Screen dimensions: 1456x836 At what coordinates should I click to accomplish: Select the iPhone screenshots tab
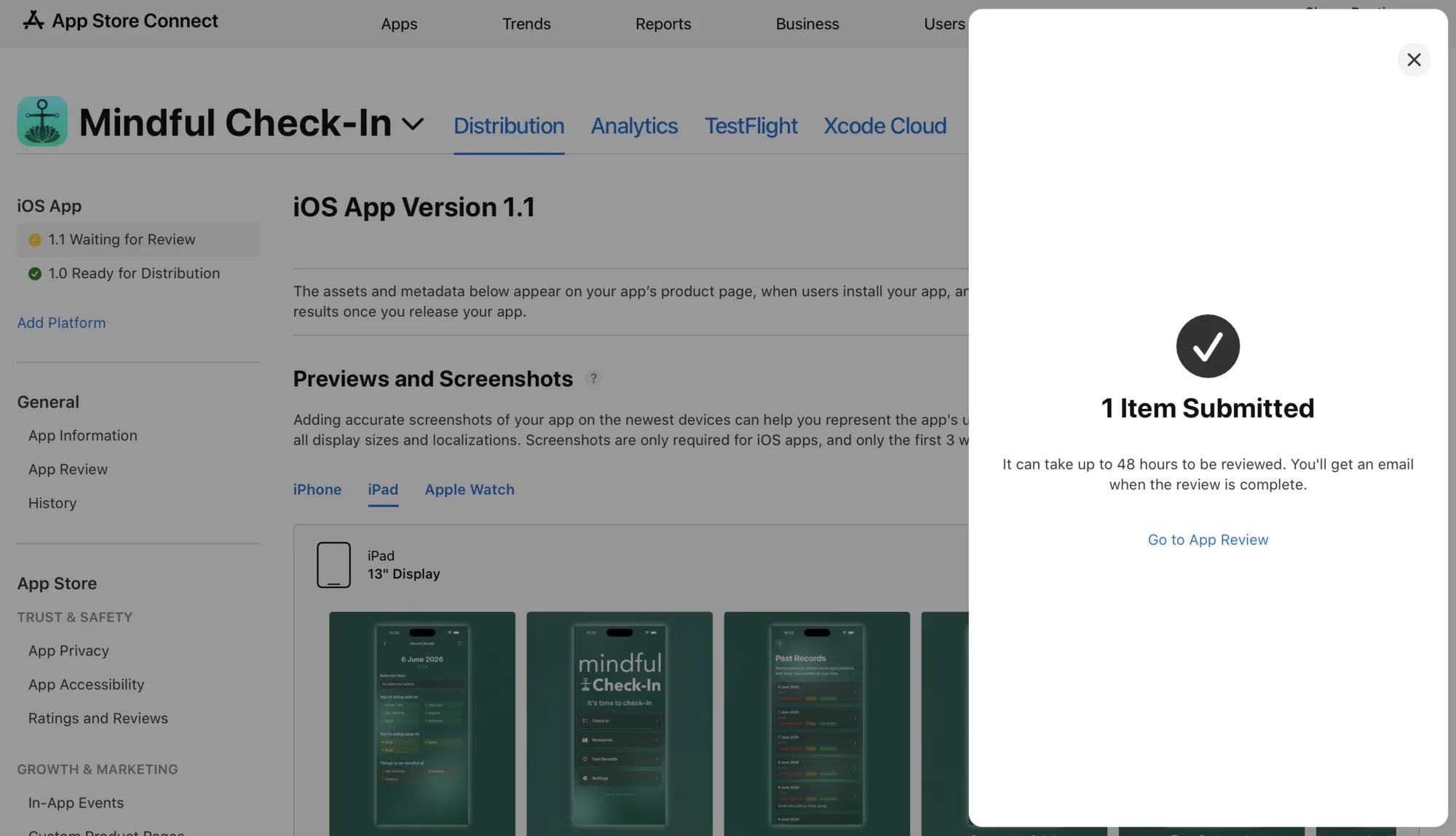317,490
